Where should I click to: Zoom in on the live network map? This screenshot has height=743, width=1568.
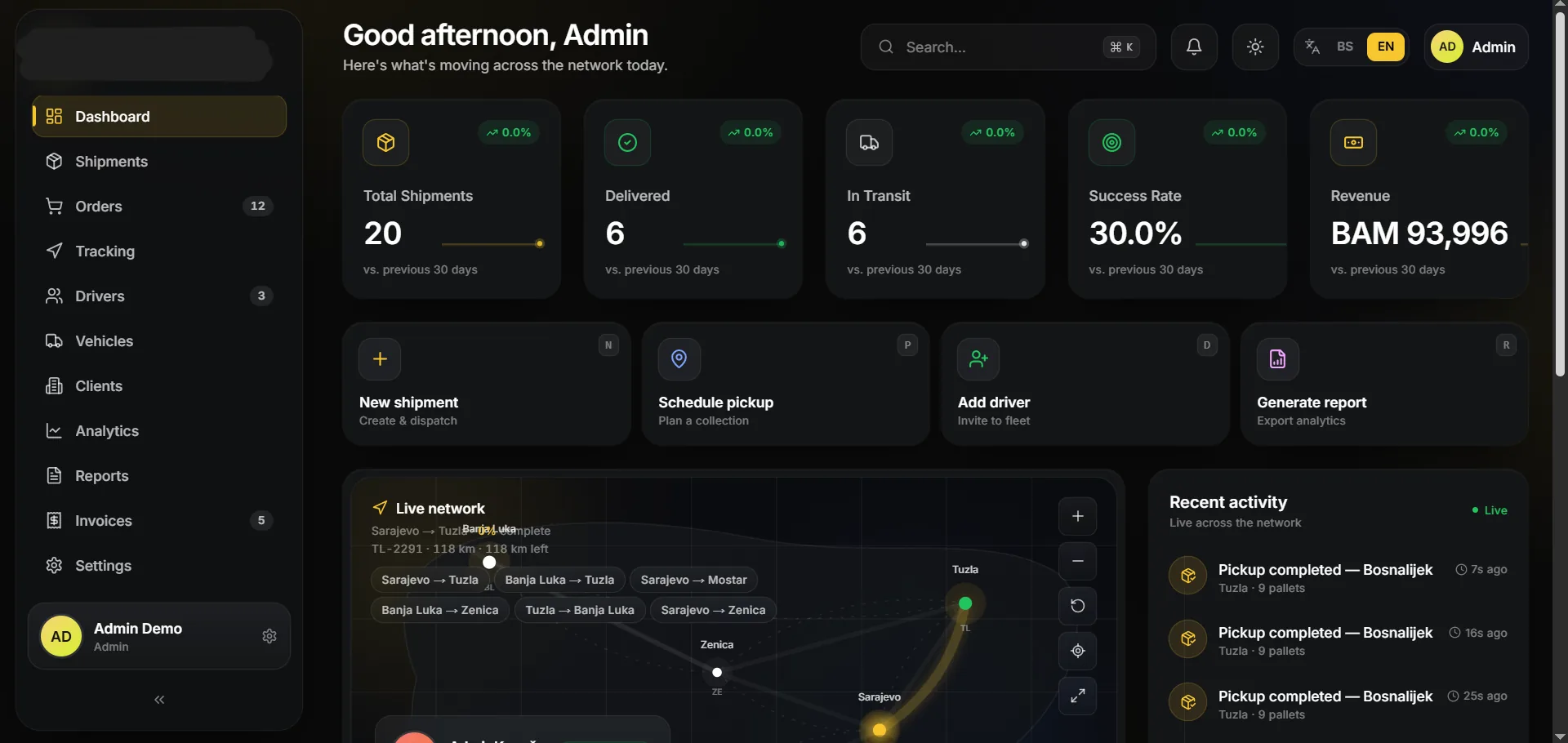pyautogui.click(x=1078, y=516)
